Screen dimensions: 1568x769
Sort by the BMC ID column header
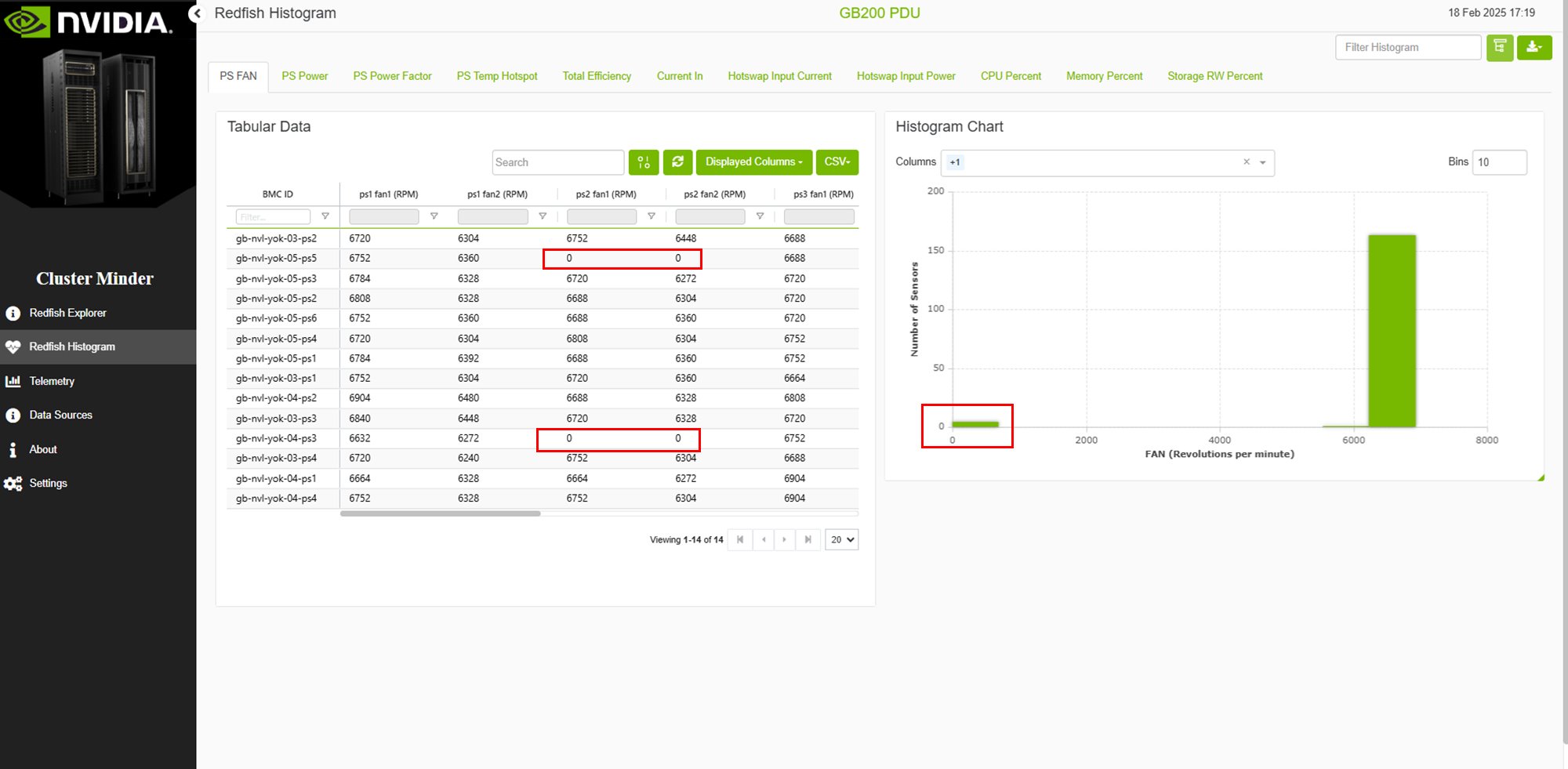tap(278, 194)
